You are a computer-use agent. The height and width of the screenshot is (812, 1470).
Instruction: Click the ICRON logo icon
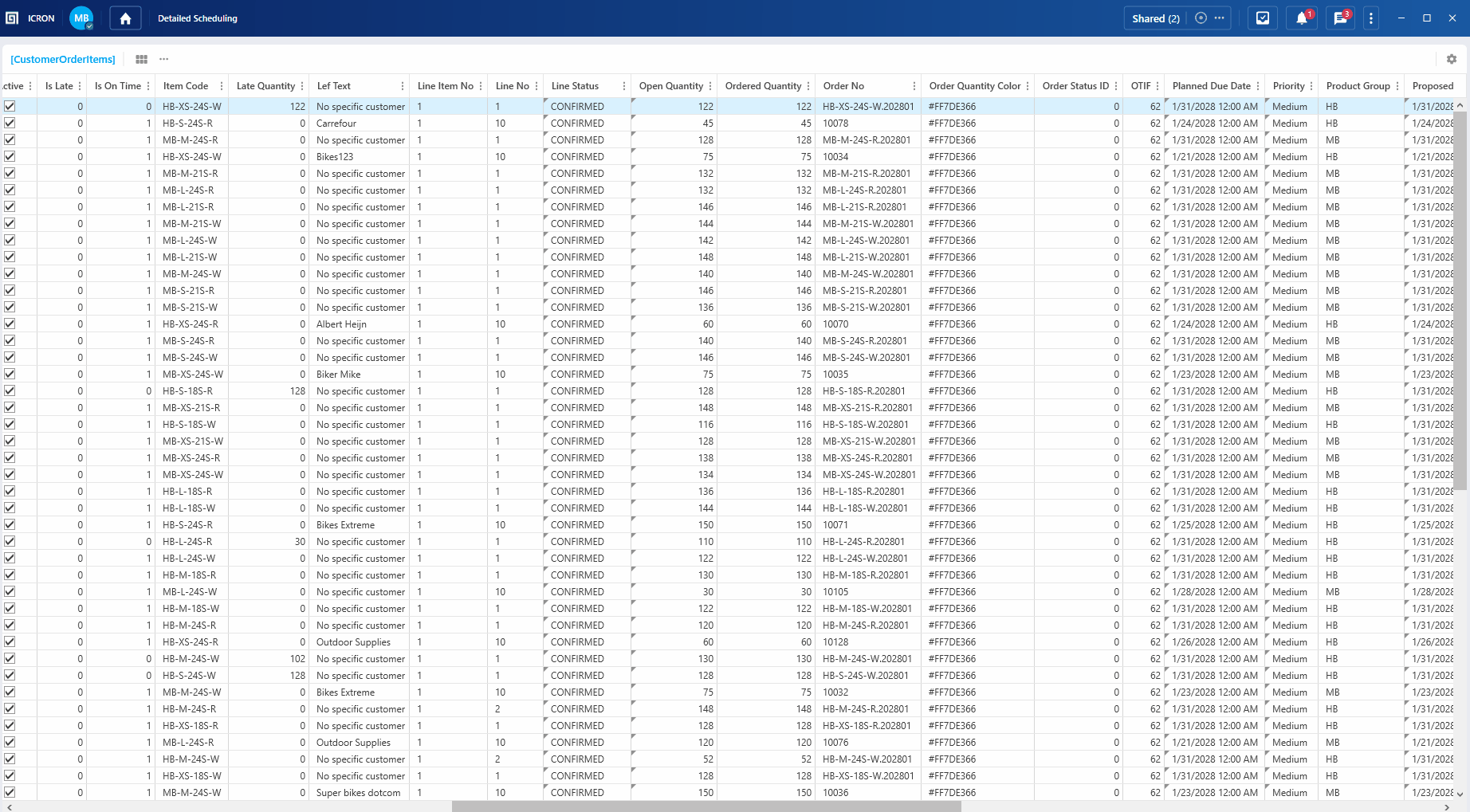[x=12, y=18]
